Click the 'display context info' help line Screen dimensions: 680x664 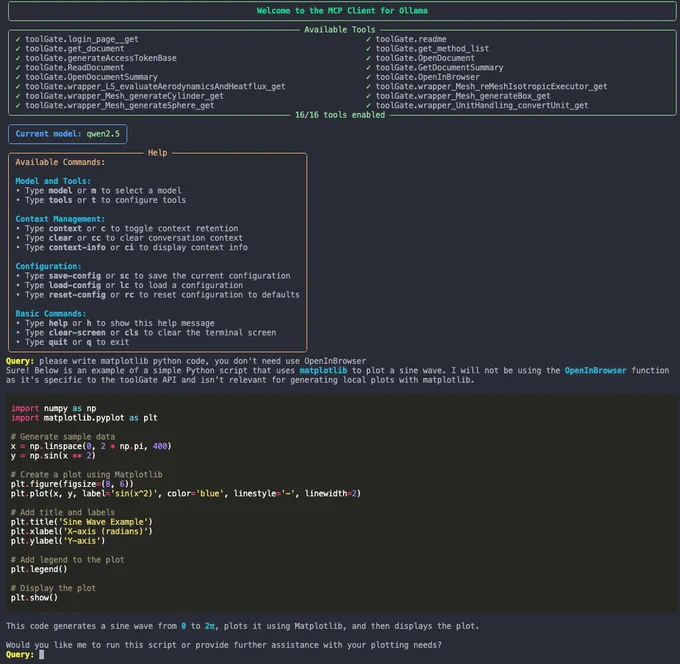(131, 248)
